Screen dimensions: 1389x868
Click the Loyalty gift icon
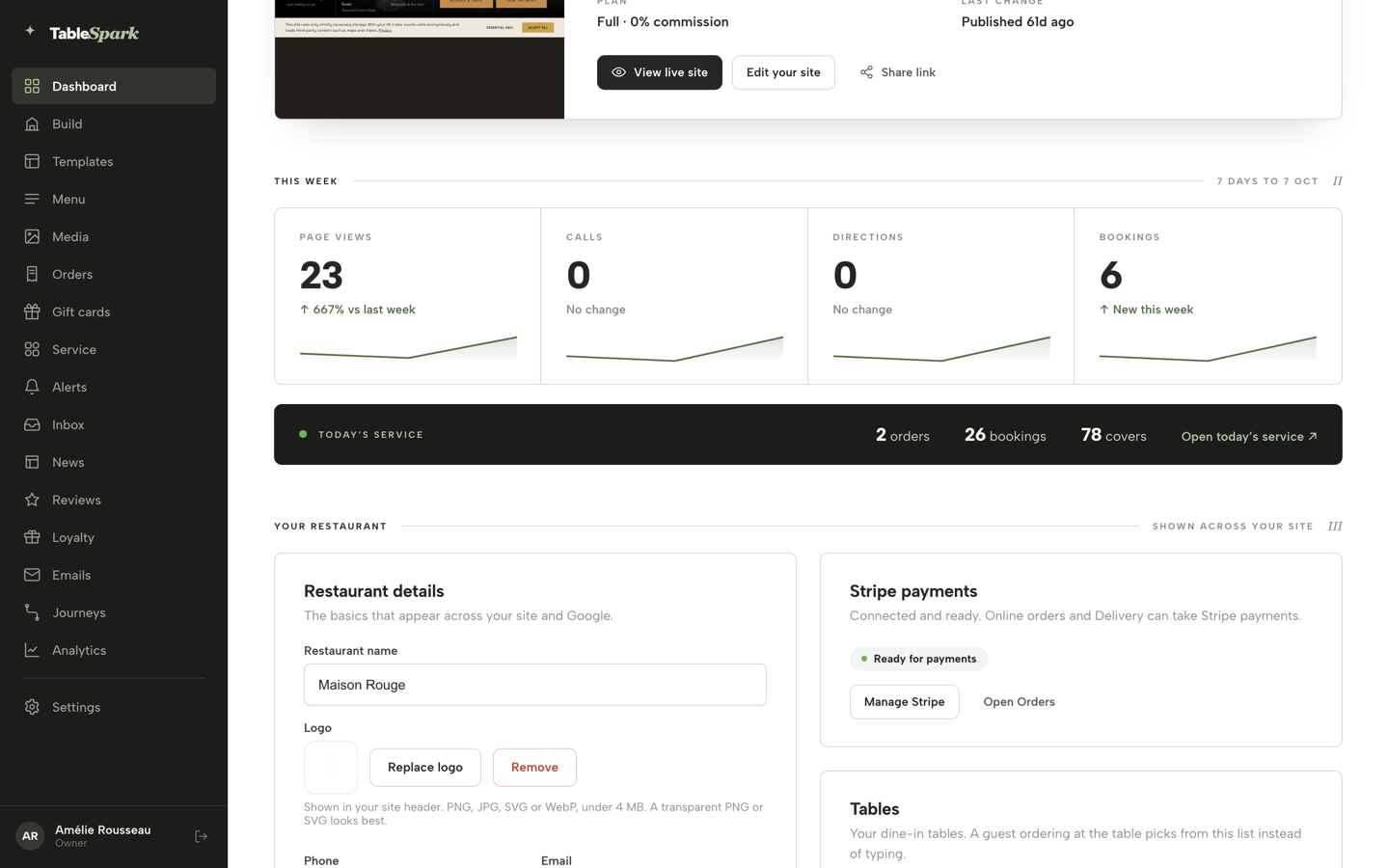tap(32, 538)
